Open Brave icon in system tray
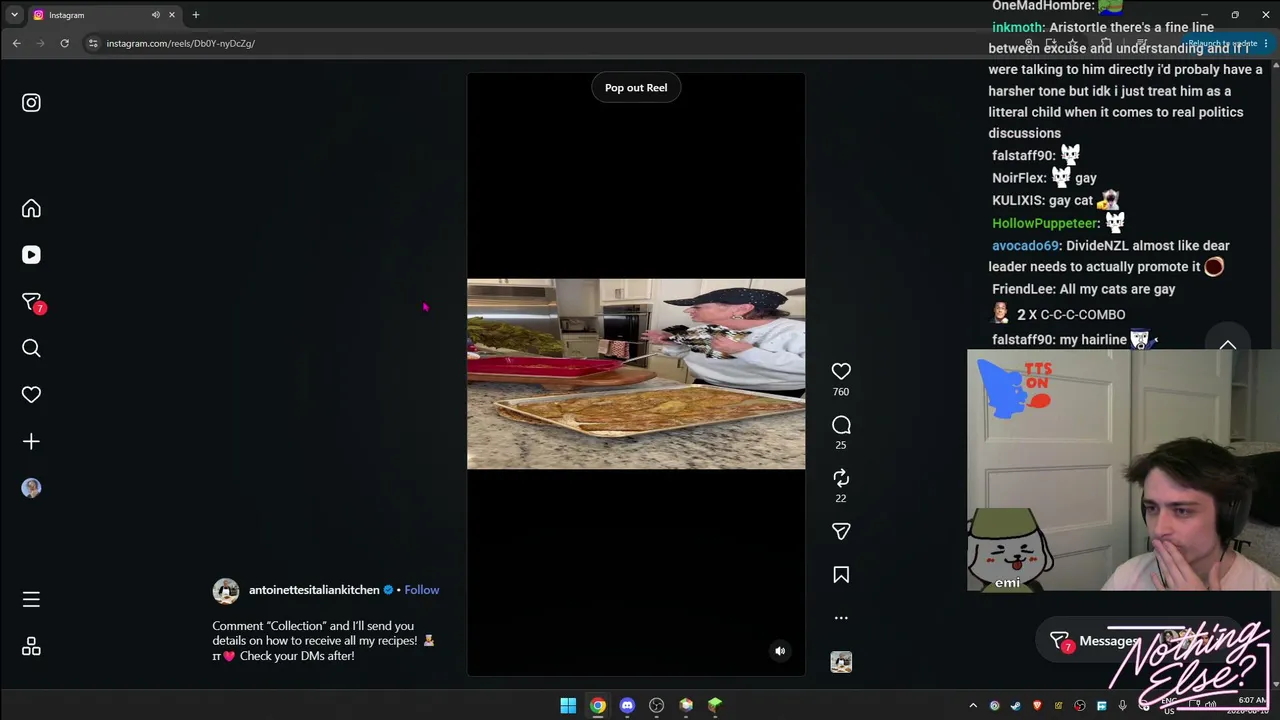Screen dimensions: 1280x720 [x=1037, y=705]
